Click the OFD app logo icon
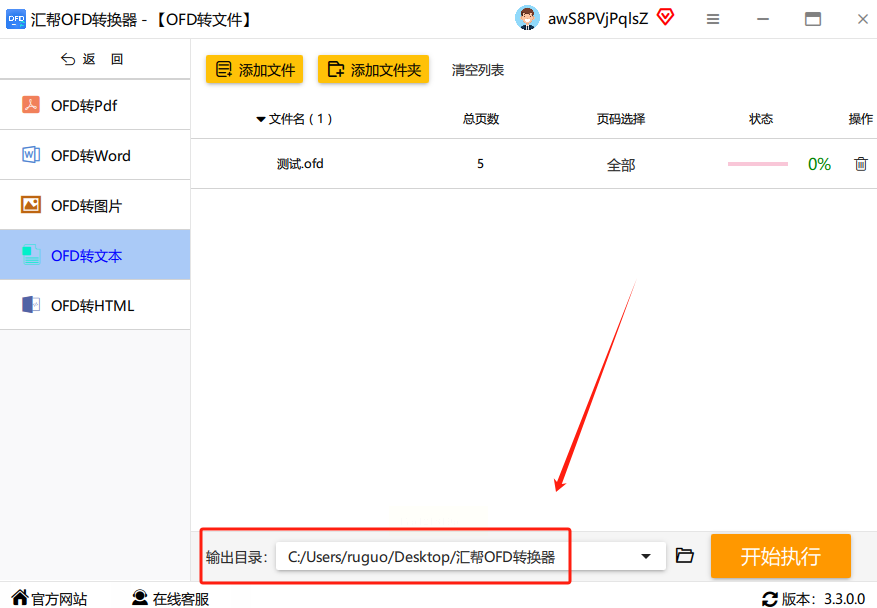This screenshot has width=877, height=608. coord(16,20)
